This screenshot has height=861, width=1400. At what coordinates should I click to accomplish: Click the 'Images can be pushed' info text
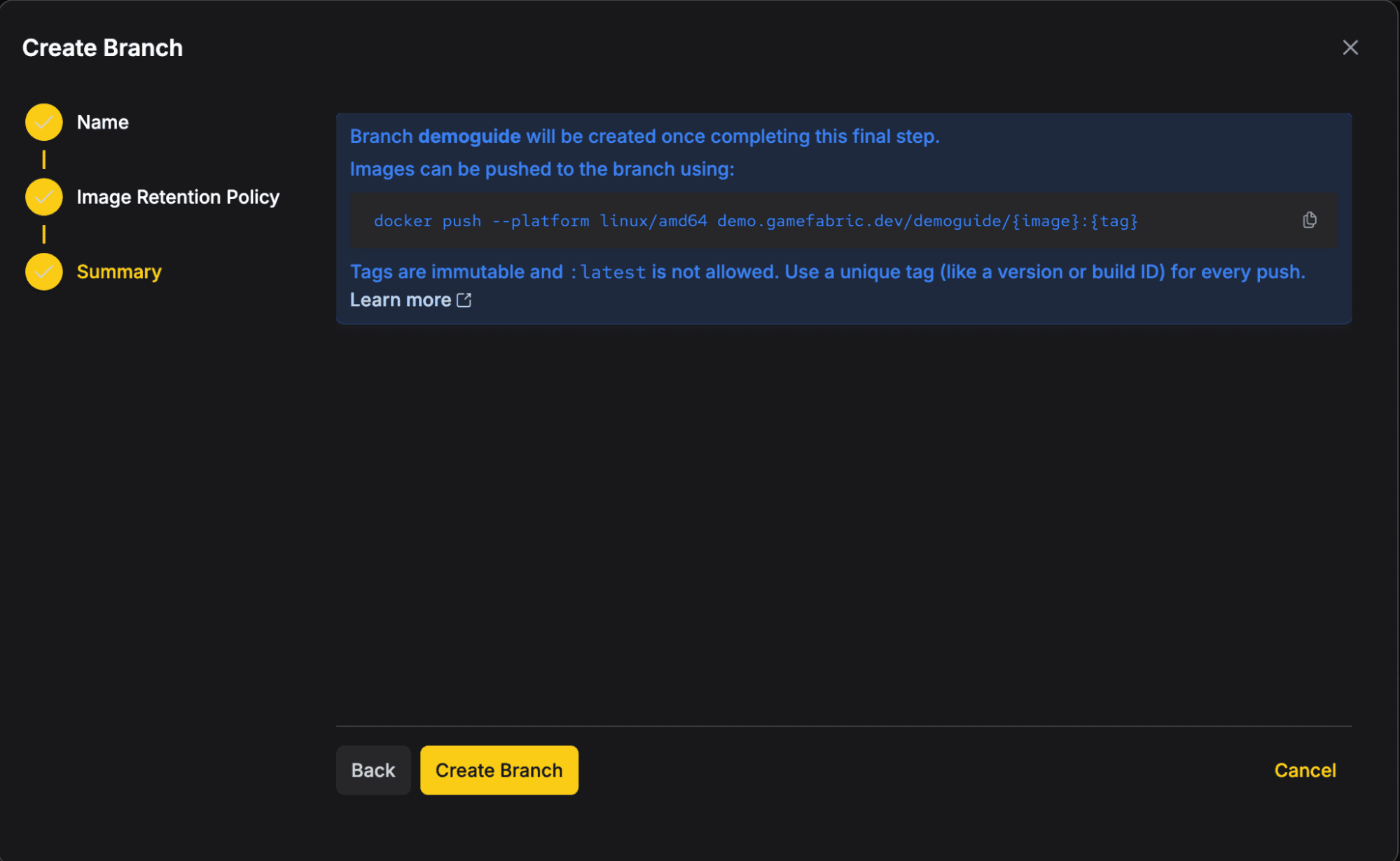[x=542, y=169]
